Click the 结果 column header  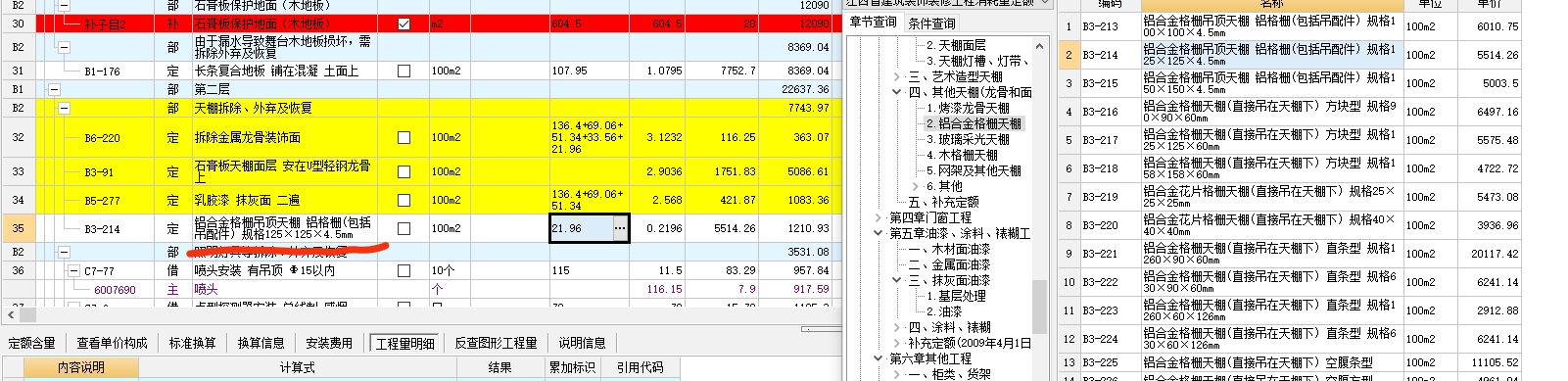point(499,367)
